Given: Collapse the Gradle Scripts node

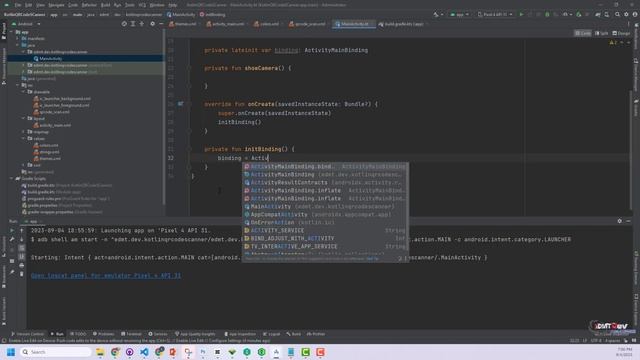Looking at the screenshot, I should [11, 178].
